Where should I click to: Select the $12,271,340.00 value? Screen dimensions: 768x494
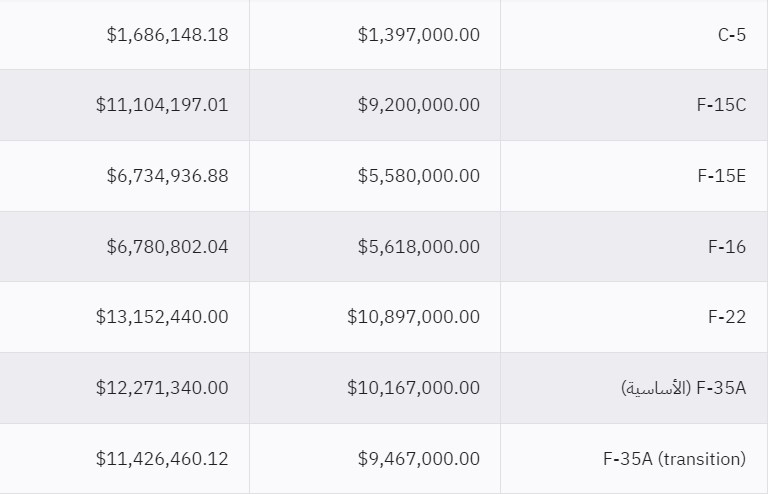click(x=162, y=387)
